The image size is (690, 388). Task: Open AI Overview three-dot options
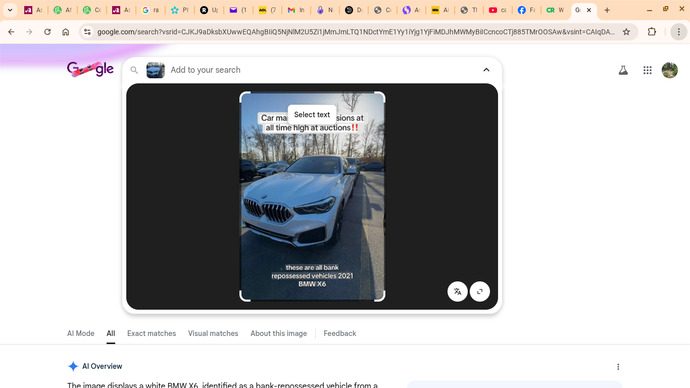point(618,366)
